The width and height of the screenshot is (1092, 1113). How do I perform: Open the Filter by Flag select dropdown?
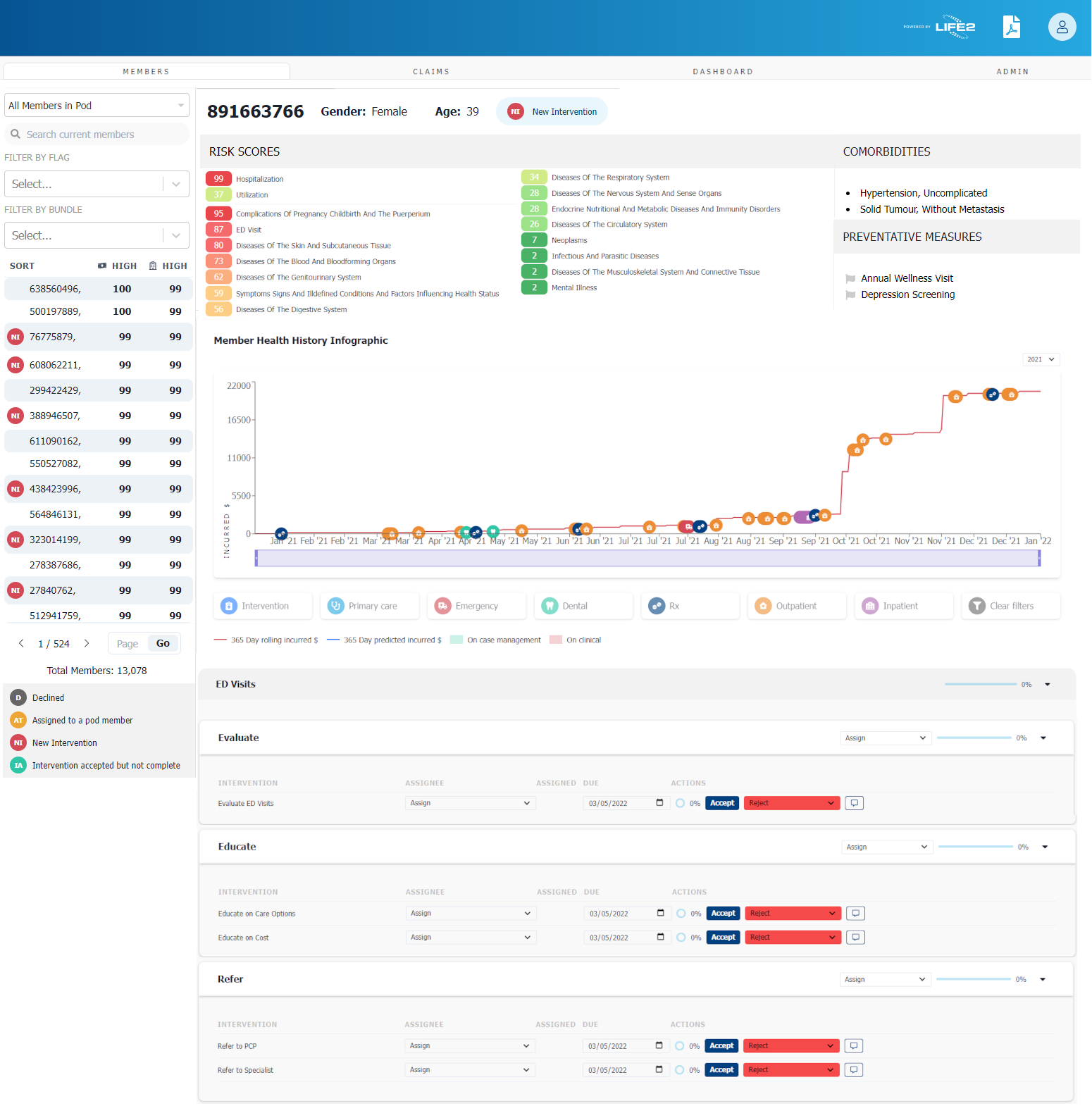click(x=97, y=184)
